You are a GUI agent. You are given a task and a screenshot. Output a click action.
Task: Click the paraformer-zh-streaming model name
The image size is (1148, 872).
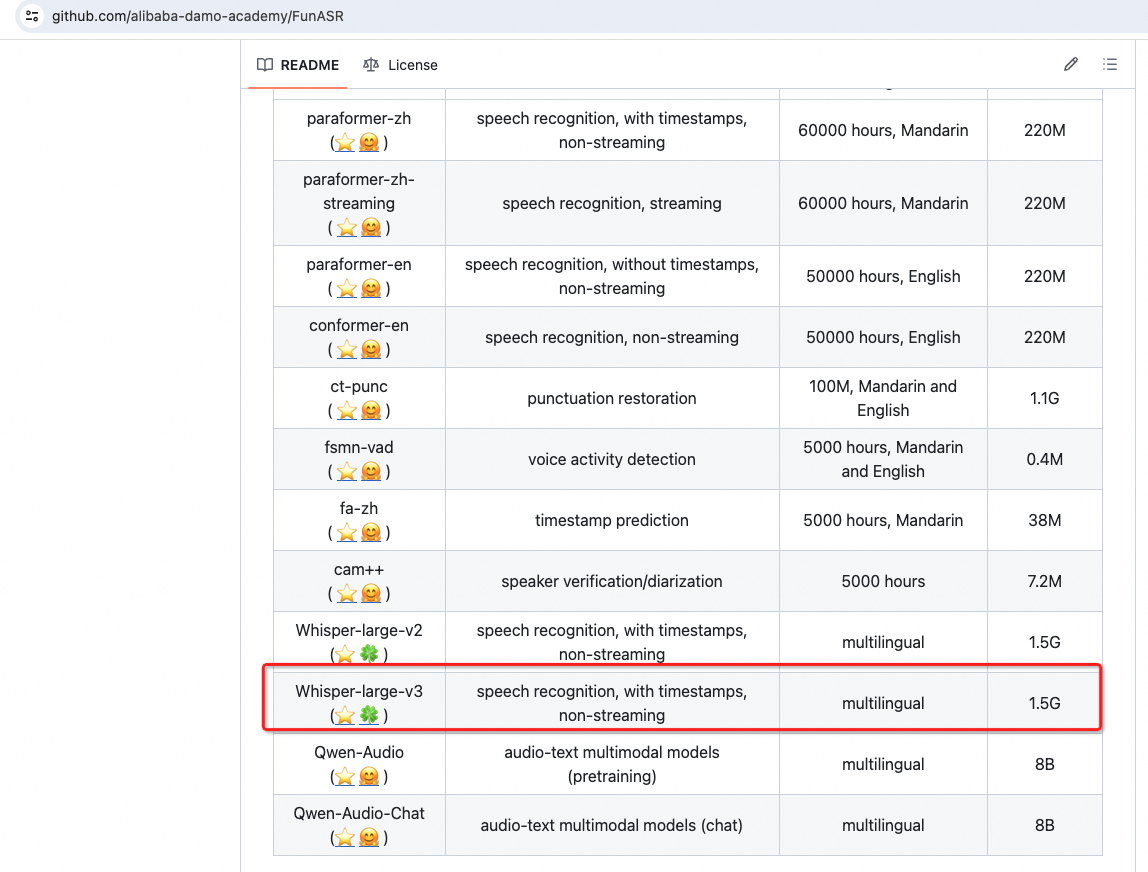pyautogui.click(x=359, y=191)
